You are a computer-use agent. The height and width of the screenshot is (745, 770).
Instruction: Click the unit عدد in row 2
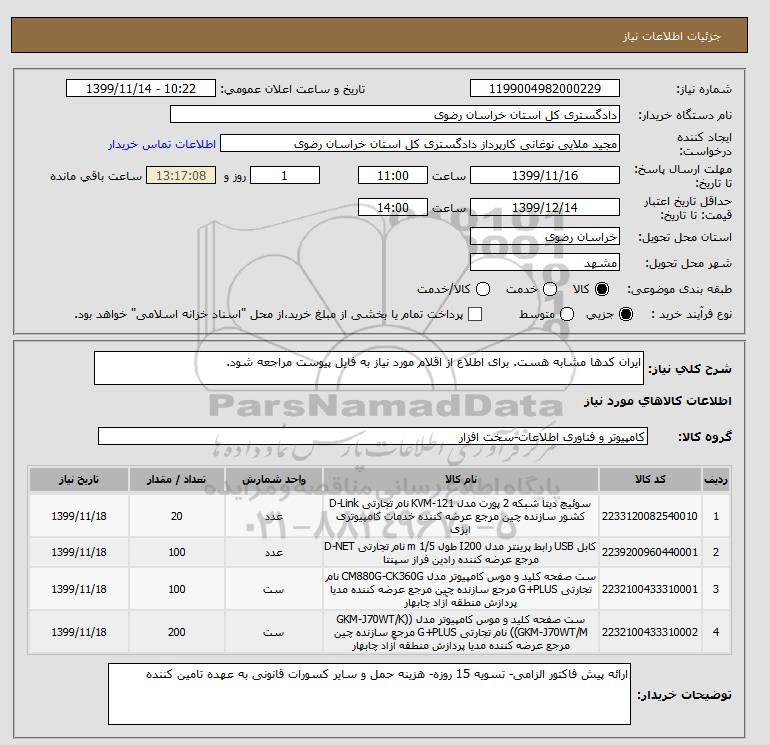coord(274,552)
